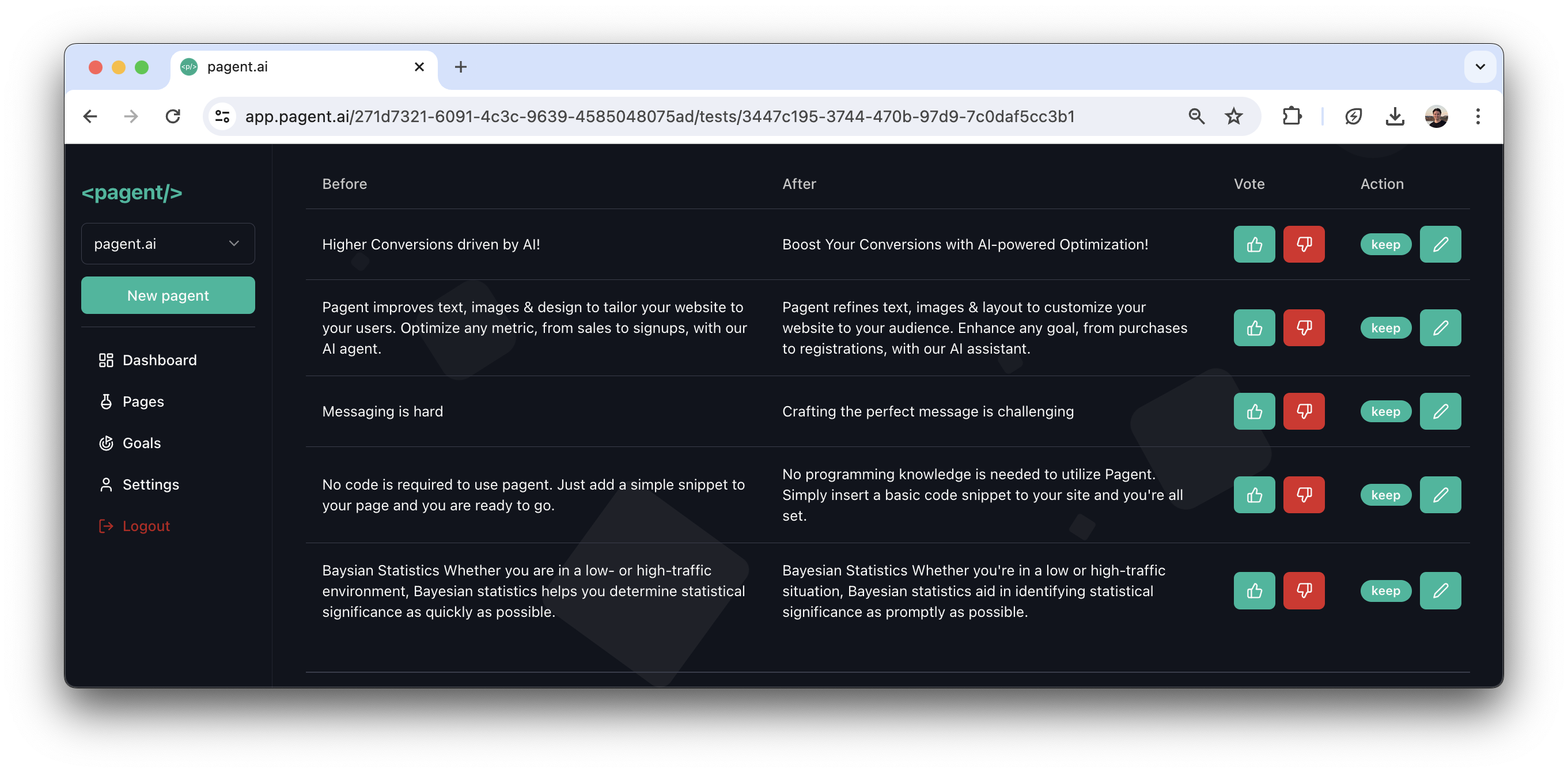Click the 'Vote' column header
This screenshot has height=773, width=1568.
coord(1249,183)
